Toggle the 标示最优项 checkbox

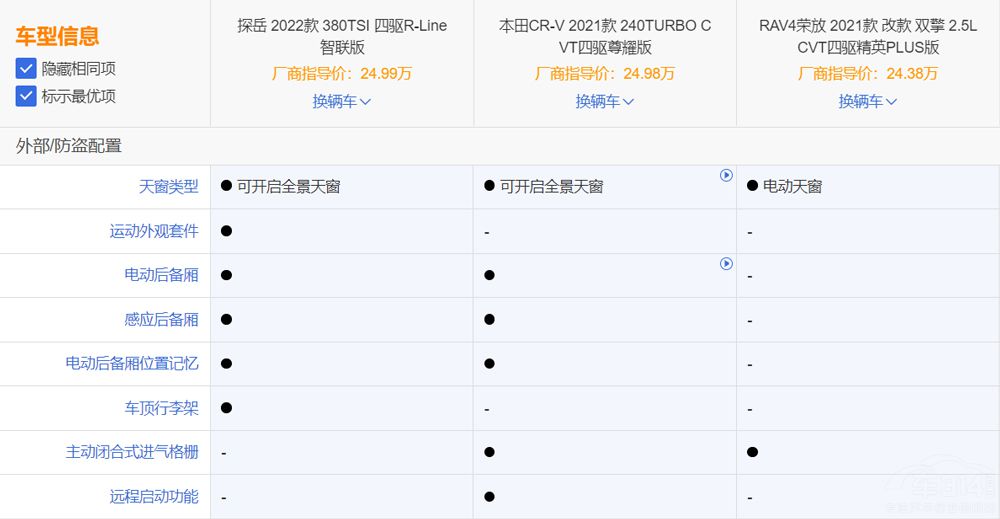tap(27, 96)
